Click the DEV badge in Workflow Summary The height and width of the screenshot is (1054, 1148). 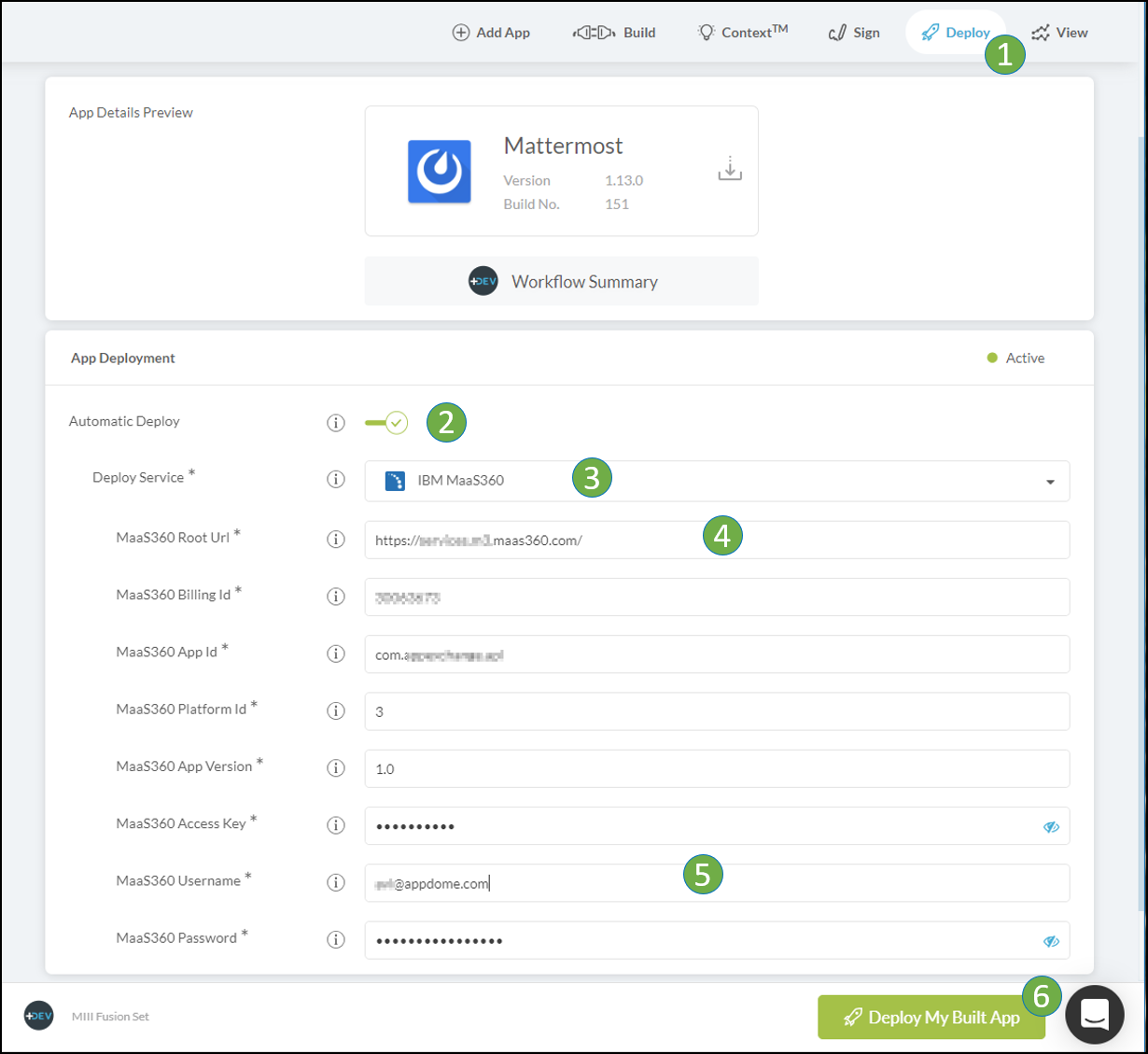click(483, 281)
